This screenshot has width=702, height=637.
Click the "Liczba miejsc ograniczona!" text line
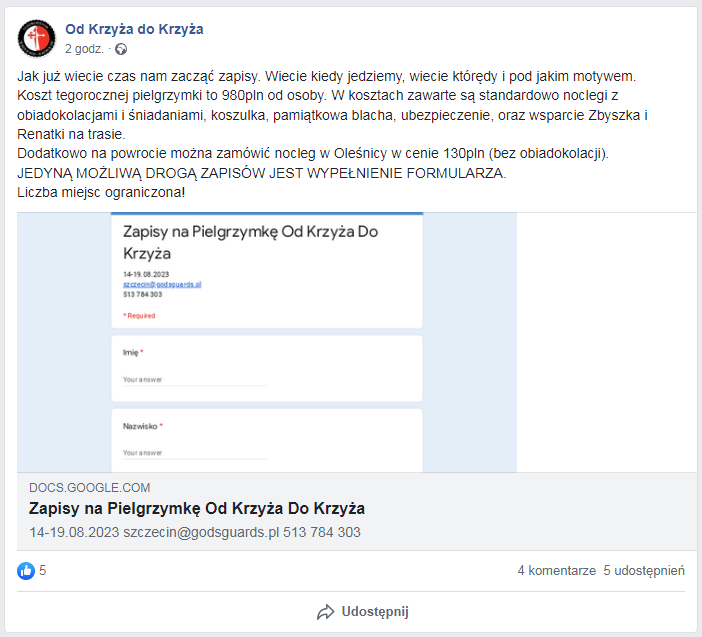coord(102,191)
